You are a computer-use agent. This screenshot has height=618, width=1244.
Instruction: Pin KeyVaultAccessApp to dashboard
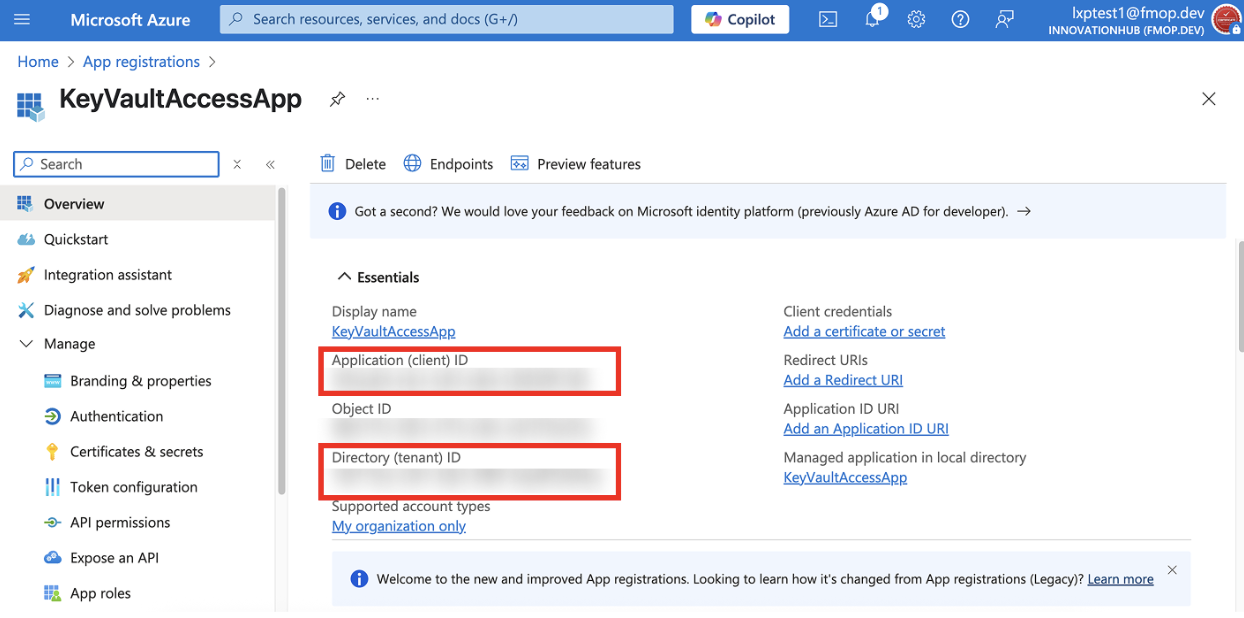pos(337,99)
